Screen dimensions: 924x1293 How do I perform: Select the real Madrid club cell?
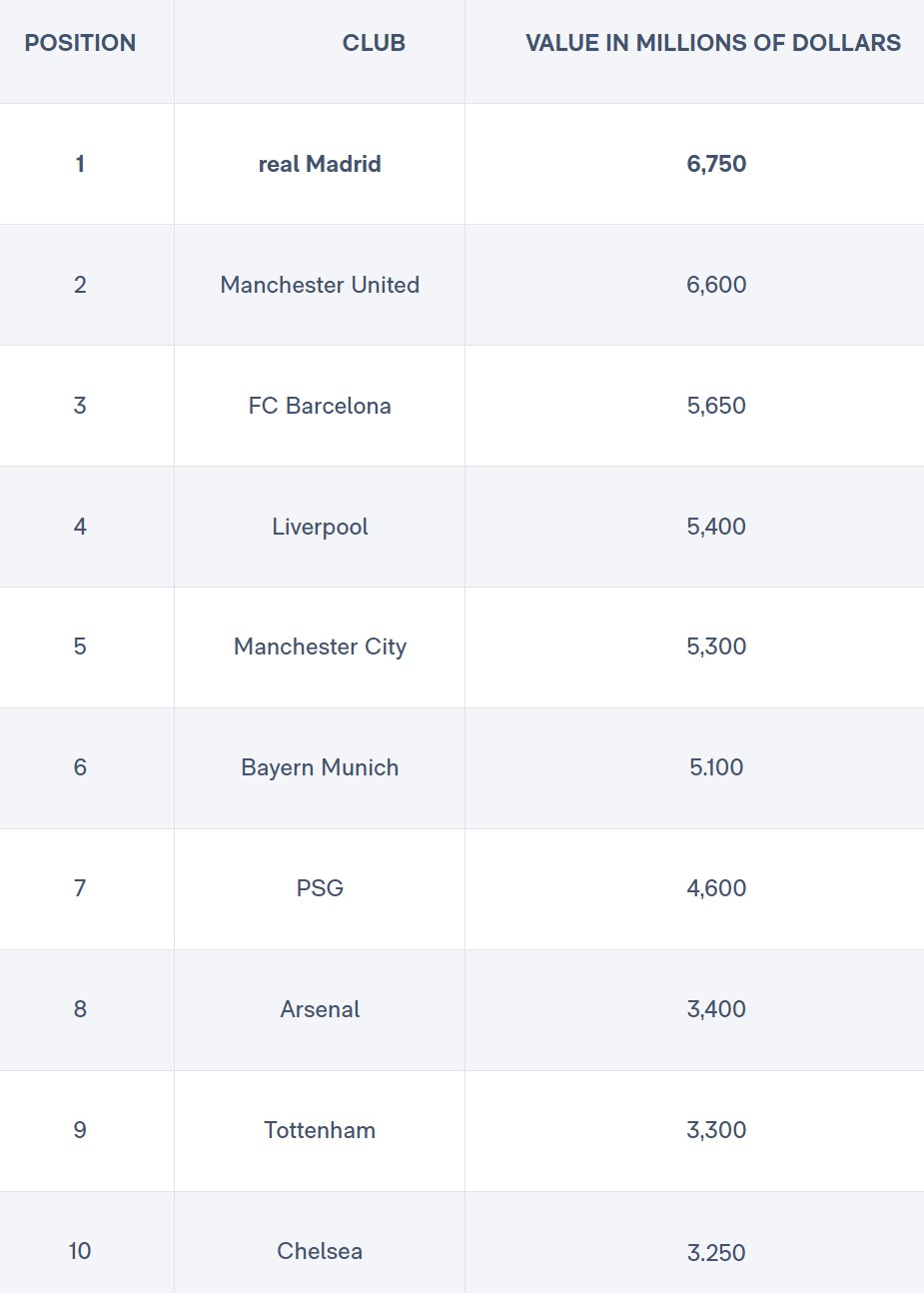[x=320, y=164]
